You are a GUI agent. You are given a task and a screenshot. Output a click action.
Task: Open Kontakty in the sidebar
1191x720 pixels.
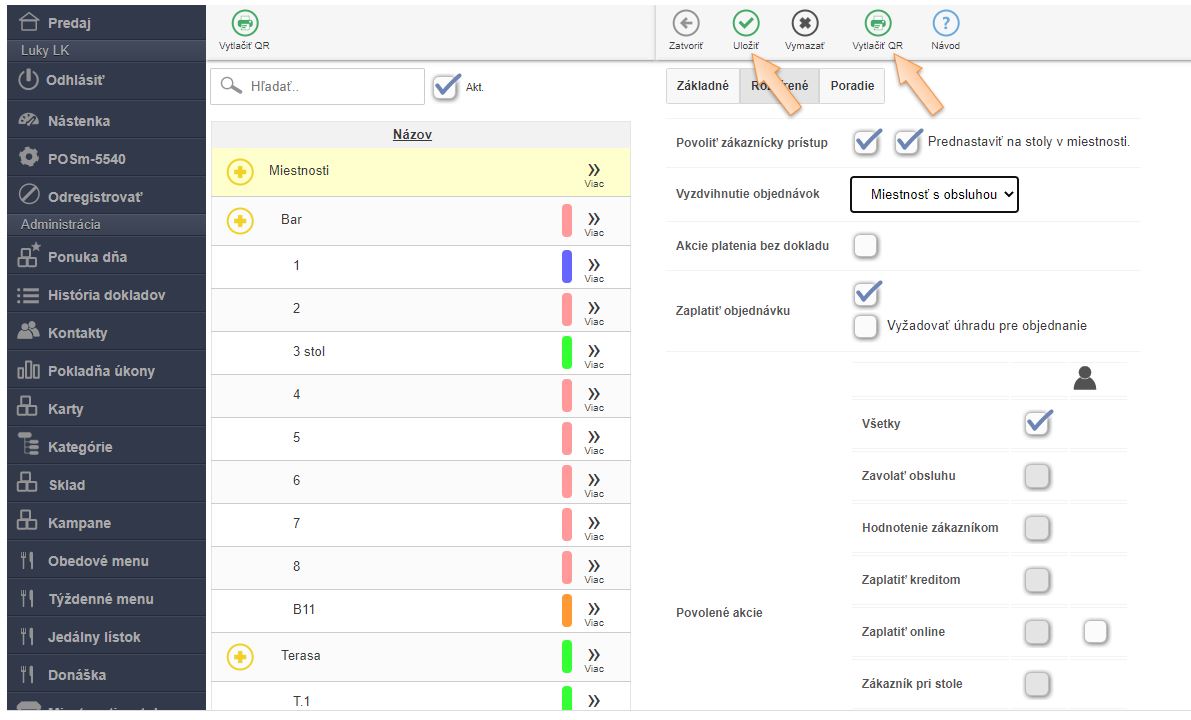(77, 333)
